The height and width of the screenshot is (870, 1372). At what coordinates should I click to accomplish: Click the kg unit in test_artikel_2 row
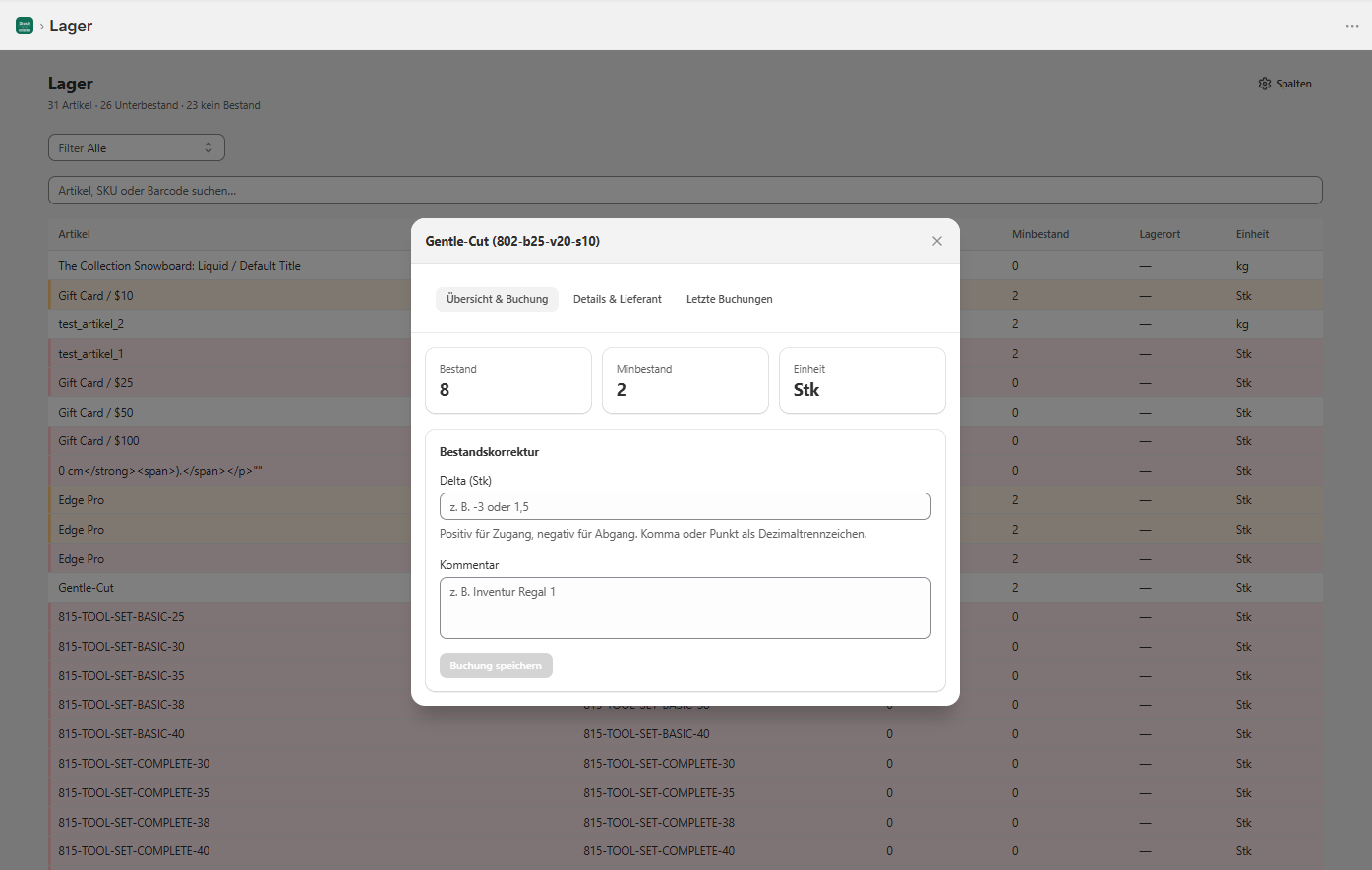[x=1242, y=324]
